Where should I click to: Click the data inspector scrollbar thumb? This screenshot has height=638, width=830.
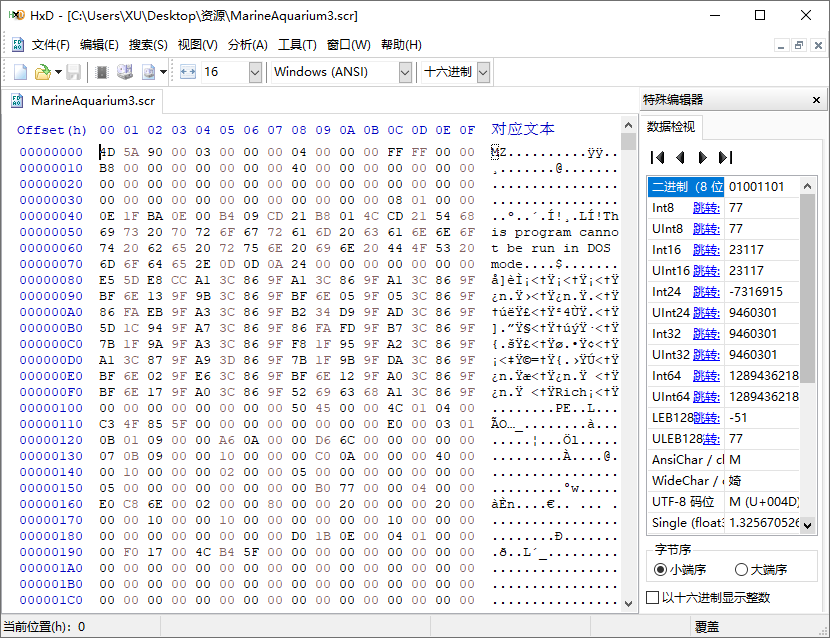[x=807, y=287]
